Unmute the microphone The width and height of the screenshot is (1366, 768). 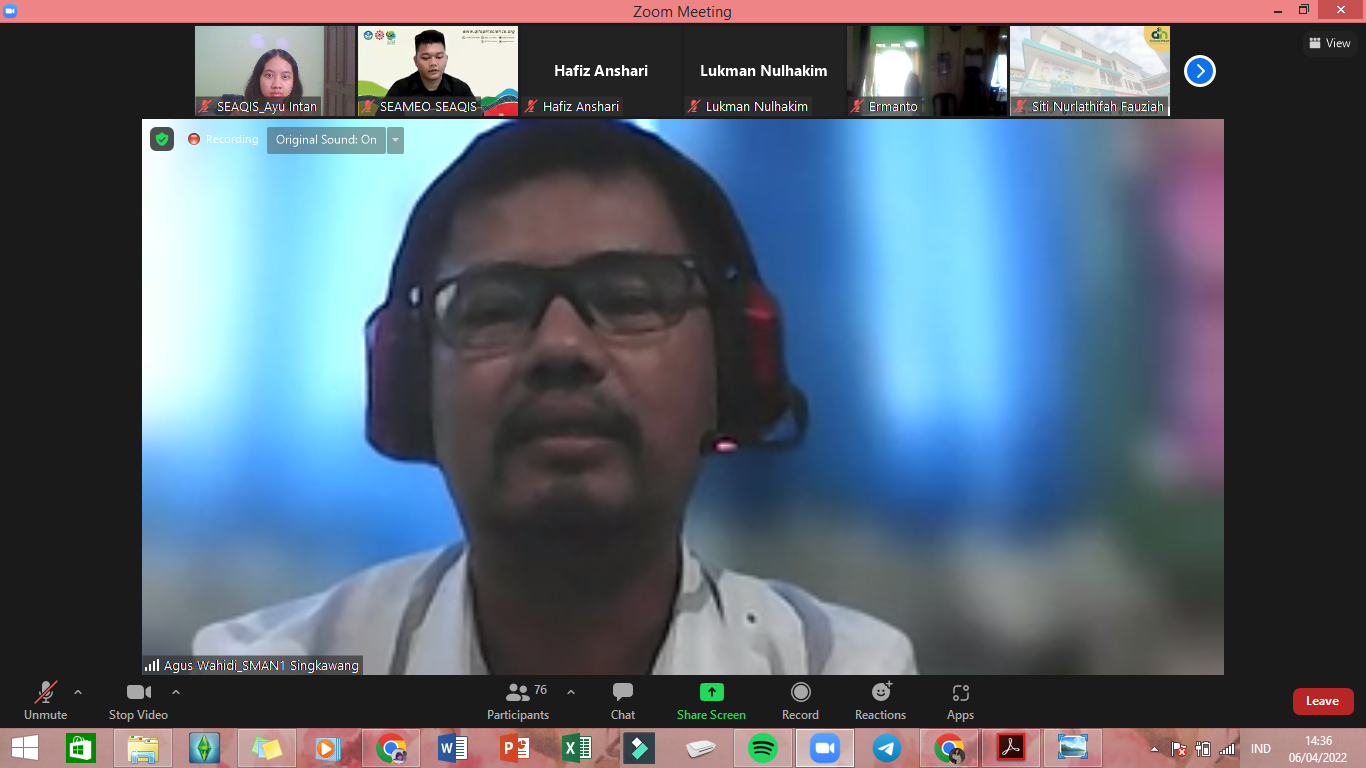click(x=46, y=701)
